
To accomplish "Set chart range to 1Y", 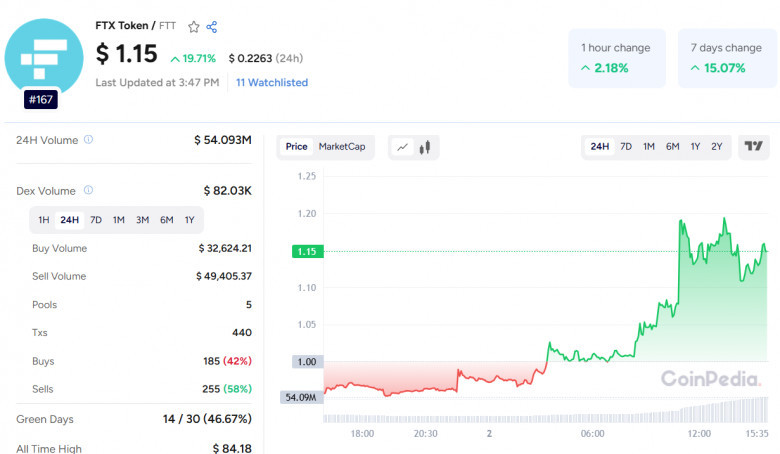I will pos(695,147).
